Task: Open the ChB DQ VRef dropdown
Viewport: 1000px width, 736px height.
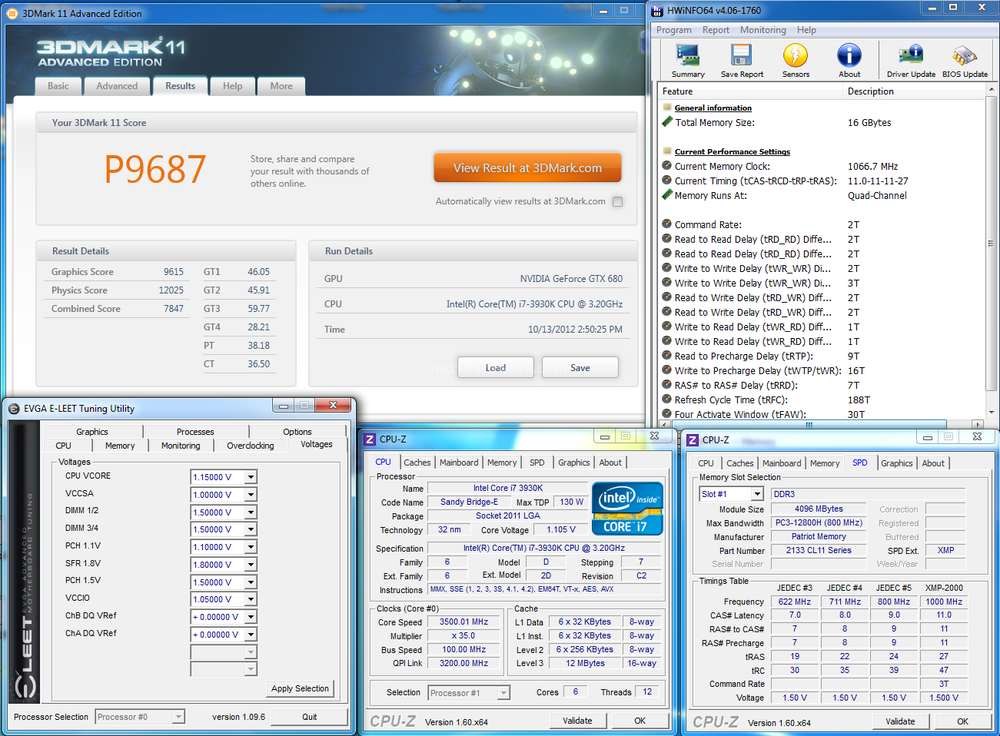Action: coord(251,617)
